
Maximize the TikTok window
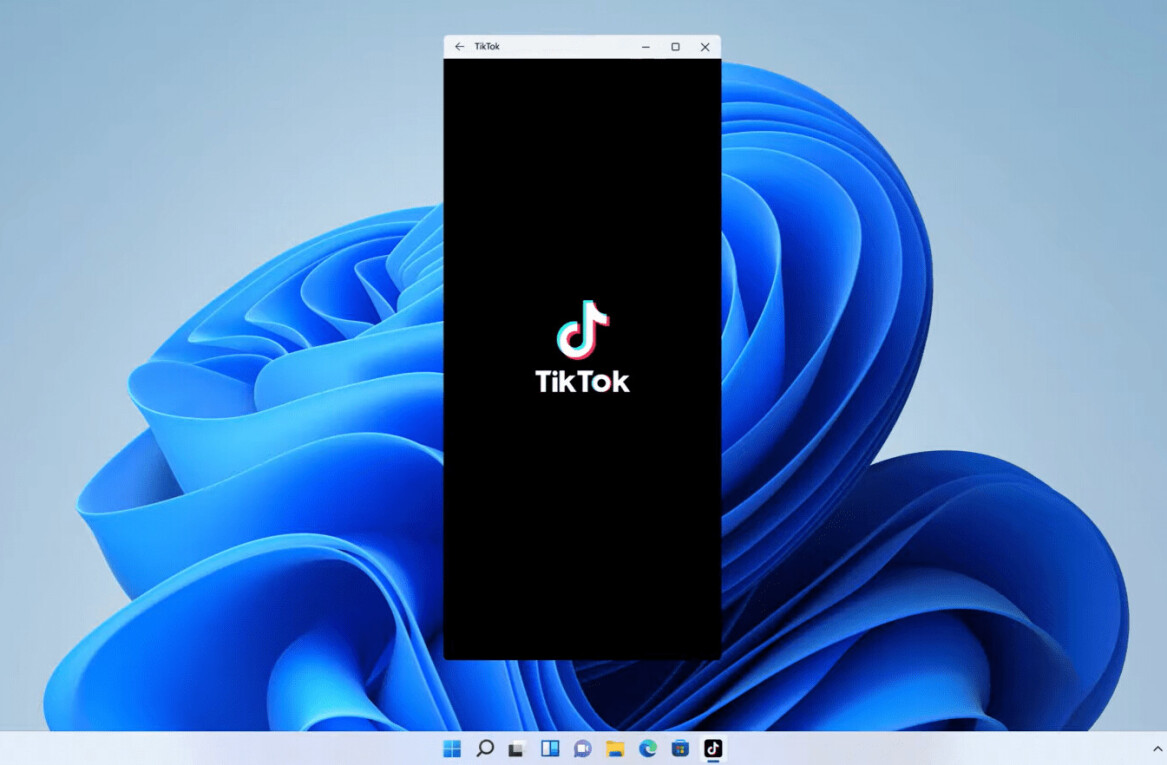click(x=675, y=47)
